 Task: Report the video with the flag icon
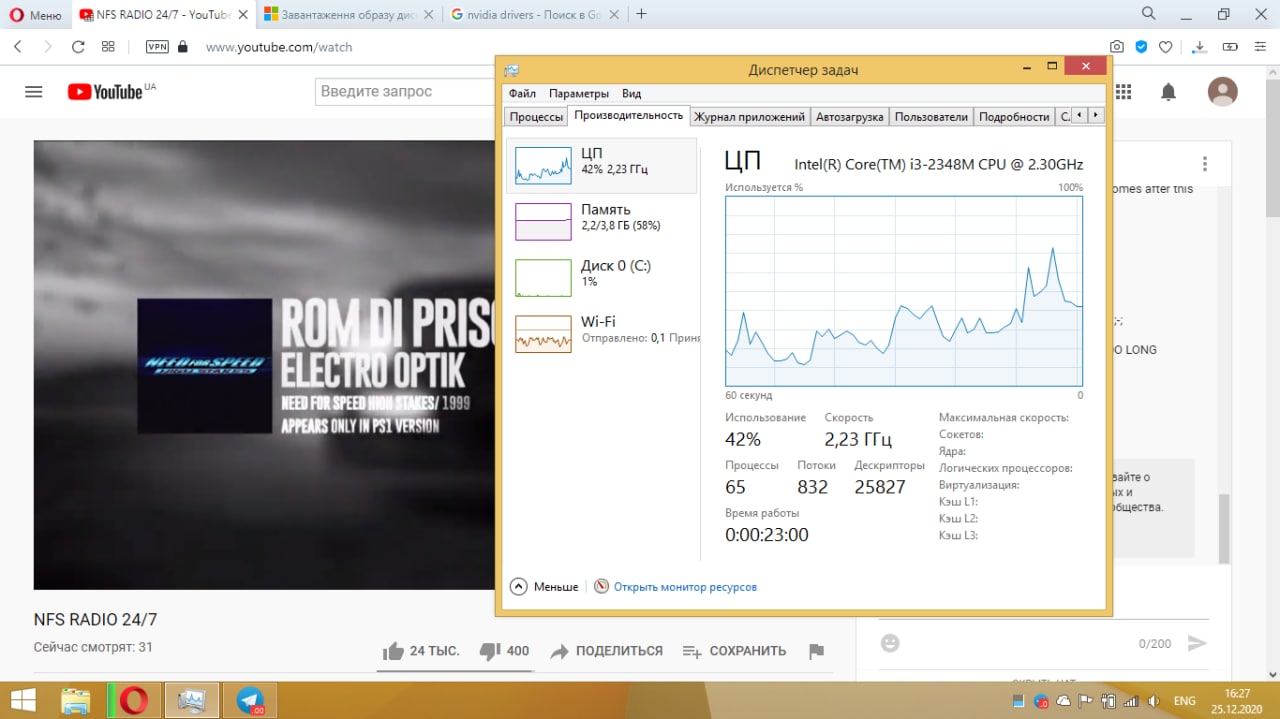(816, 651)
